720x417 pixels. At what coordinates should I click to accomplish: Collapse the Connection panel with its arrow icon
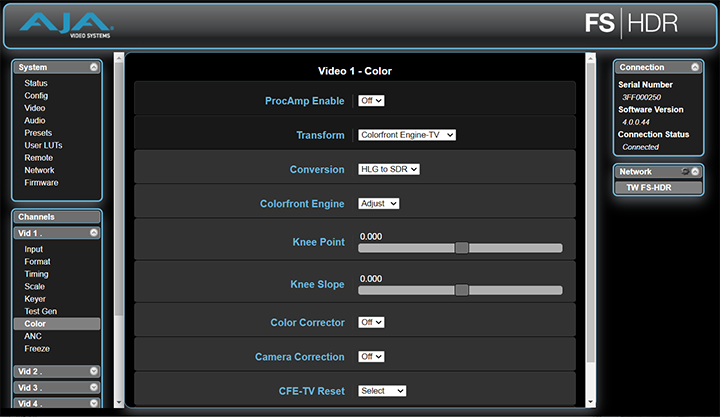click(x=696, y=67)
